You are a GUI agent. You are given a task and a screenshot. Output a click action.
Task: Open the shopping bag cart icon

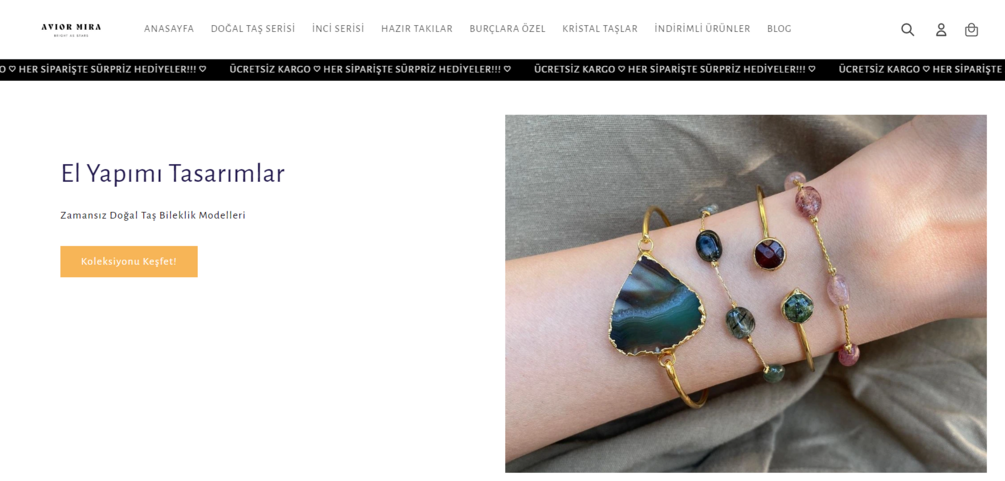(x=972, y=30)
